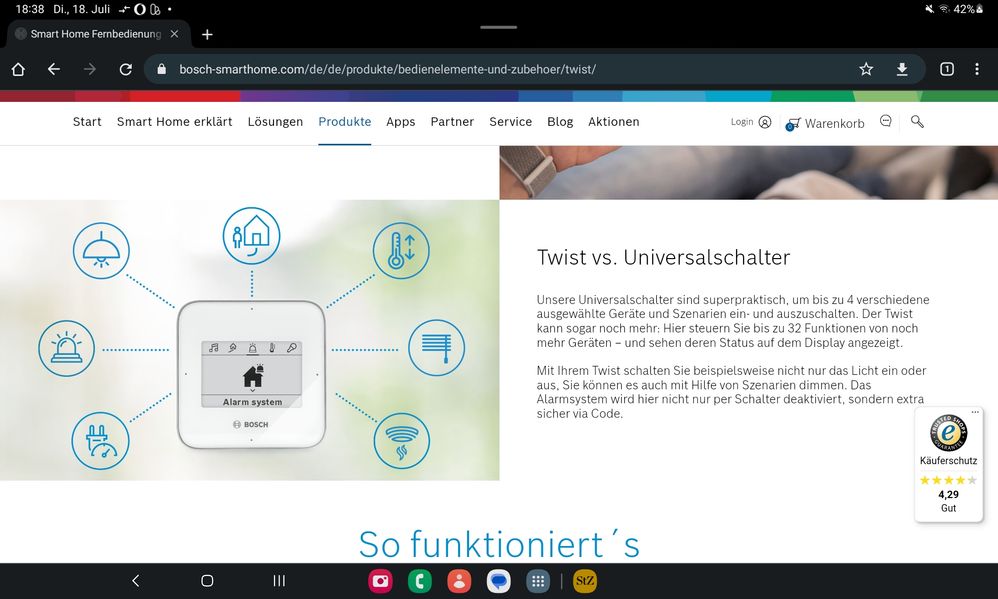Bookmark the page with the star icon
Viewport: 998px width, 599px height.
click(x=866, y=69)
